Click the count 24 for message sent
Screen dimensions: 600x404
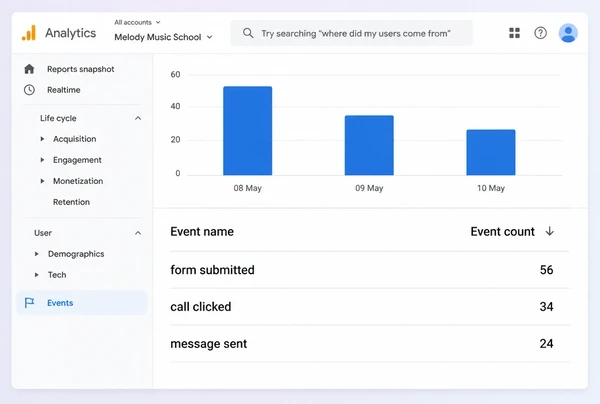coord(546,344)
